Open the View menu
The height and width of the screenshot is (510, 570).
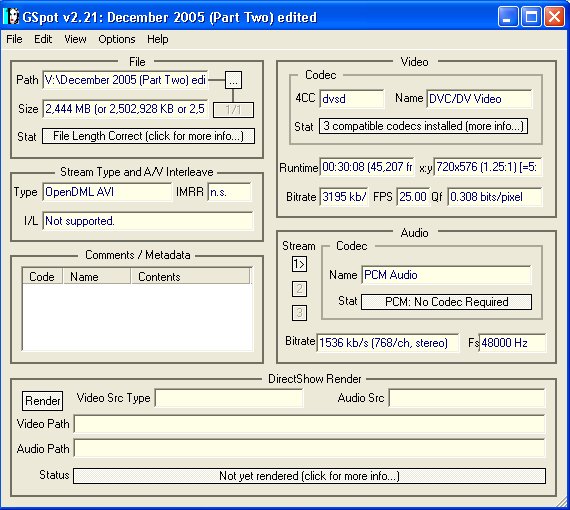pyautogui.click(x=75, y=39)
